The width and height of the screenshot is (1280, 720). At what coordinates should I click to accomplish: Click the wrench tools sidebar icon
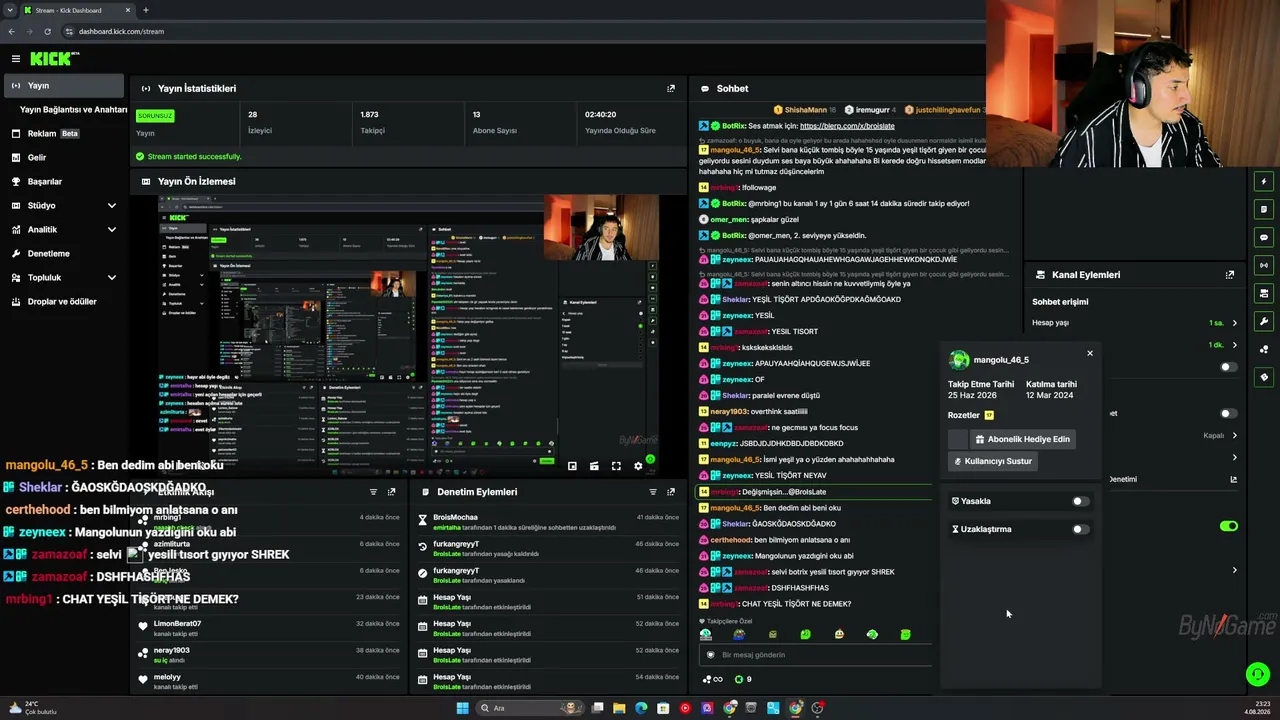point(1264,322)
